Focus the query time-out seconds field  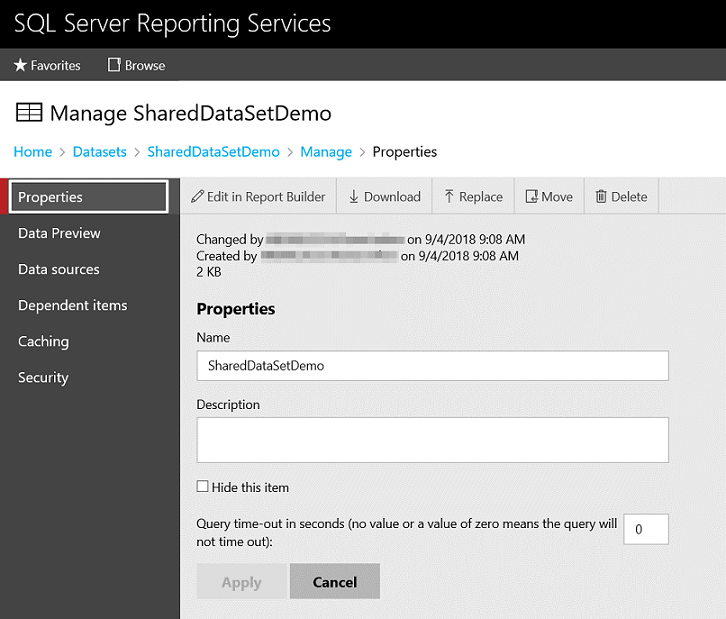click(x=645, y=529)
